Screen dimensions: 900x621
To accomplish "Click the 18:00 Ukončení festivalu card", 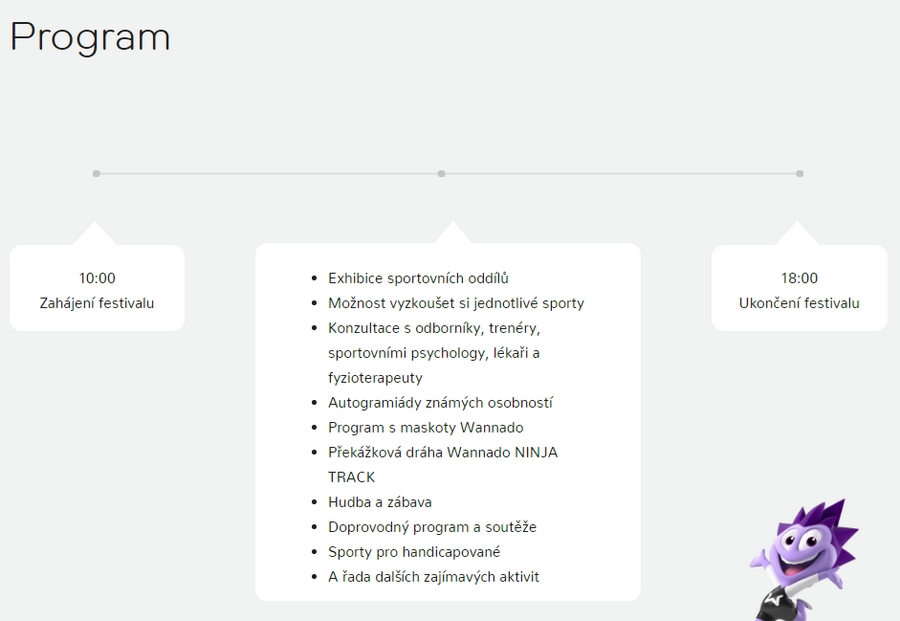I will (799, 288).
